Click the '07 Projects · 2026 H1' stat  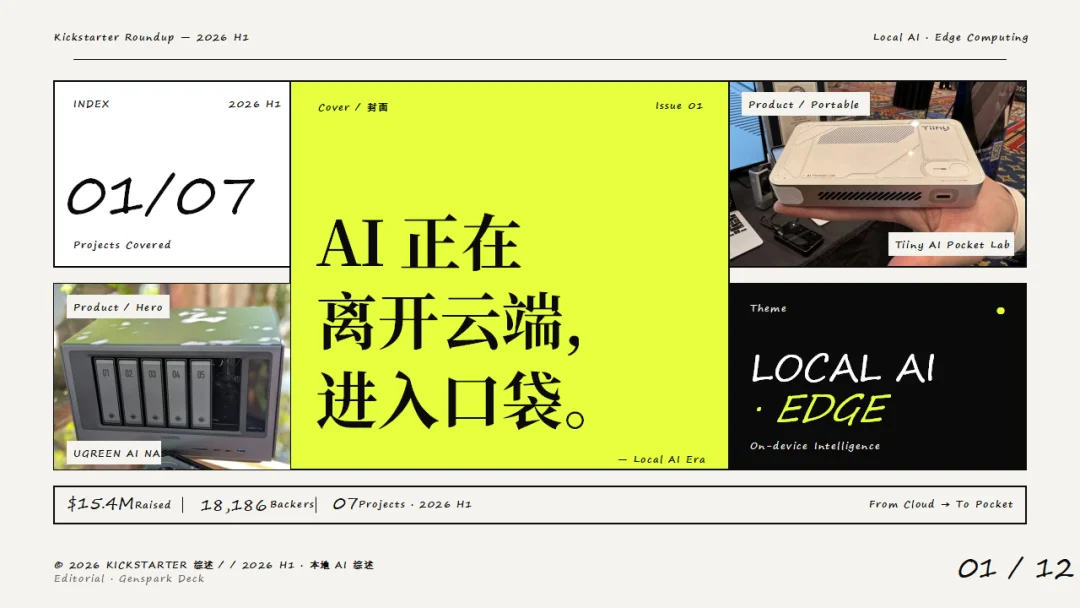(402, 504)
